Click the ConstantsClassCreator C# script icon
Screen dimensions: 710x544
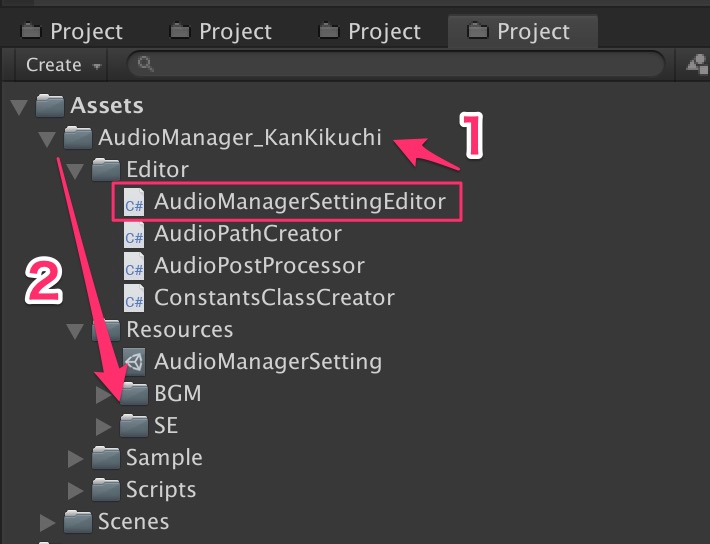(x=134, y=299)
